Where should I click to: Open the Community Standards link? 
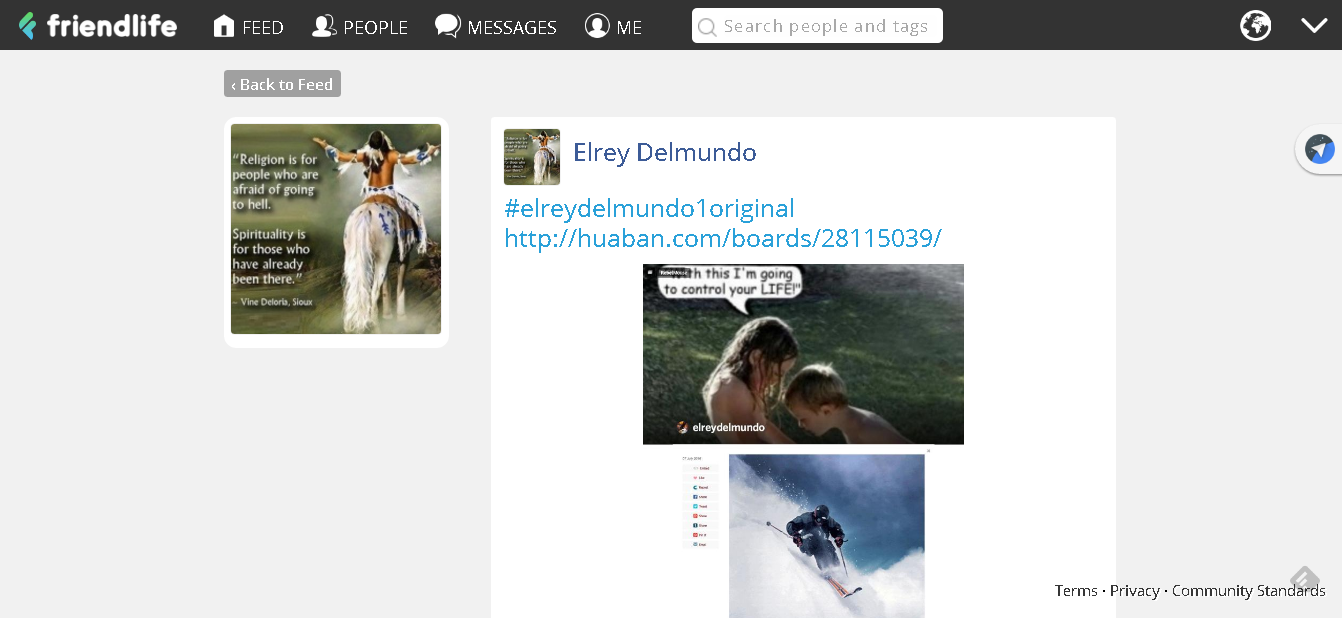tap(1249, 591)
